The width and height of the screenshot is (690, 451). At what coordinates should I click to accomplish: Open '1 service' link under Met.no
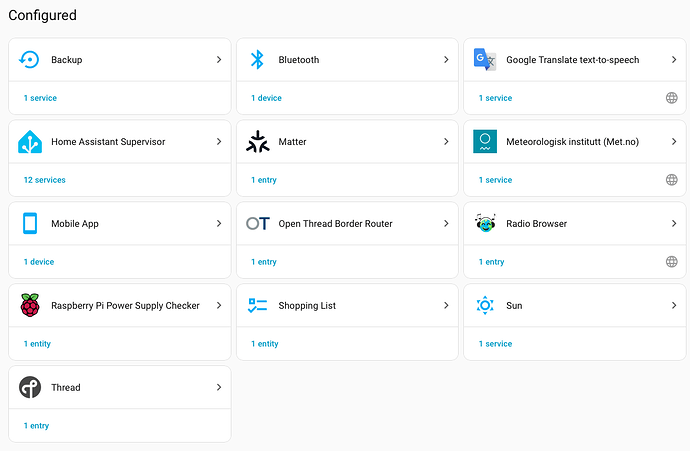coord(495,180)
